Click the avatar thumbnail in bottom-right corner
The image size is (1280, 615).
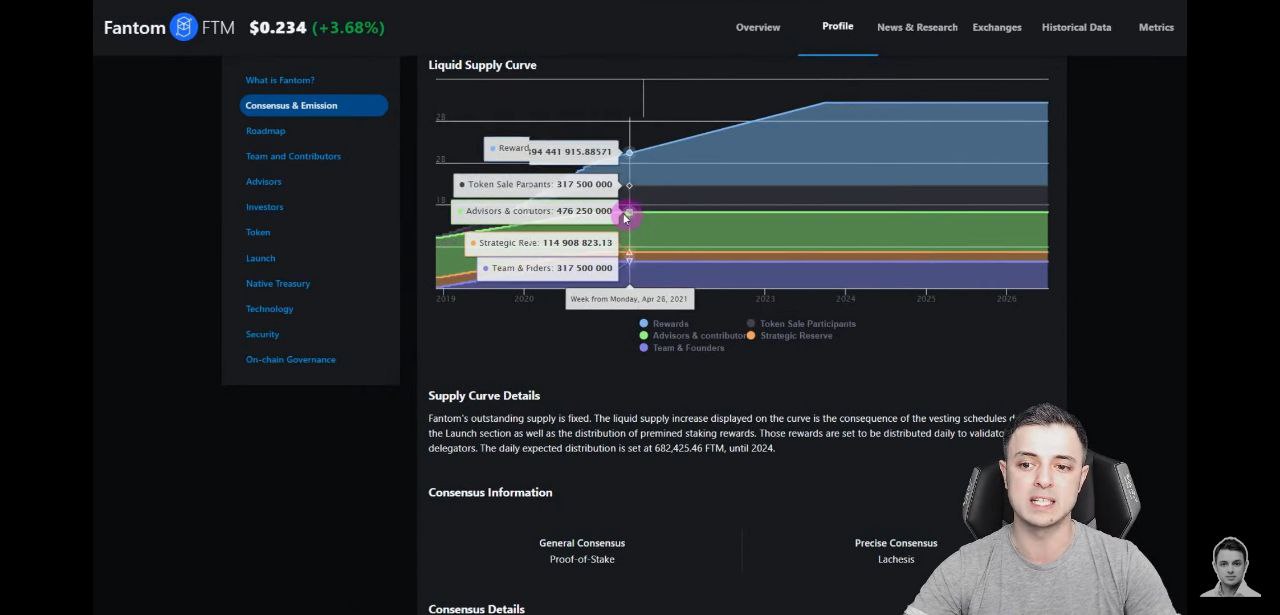(x=1230, y=567)
